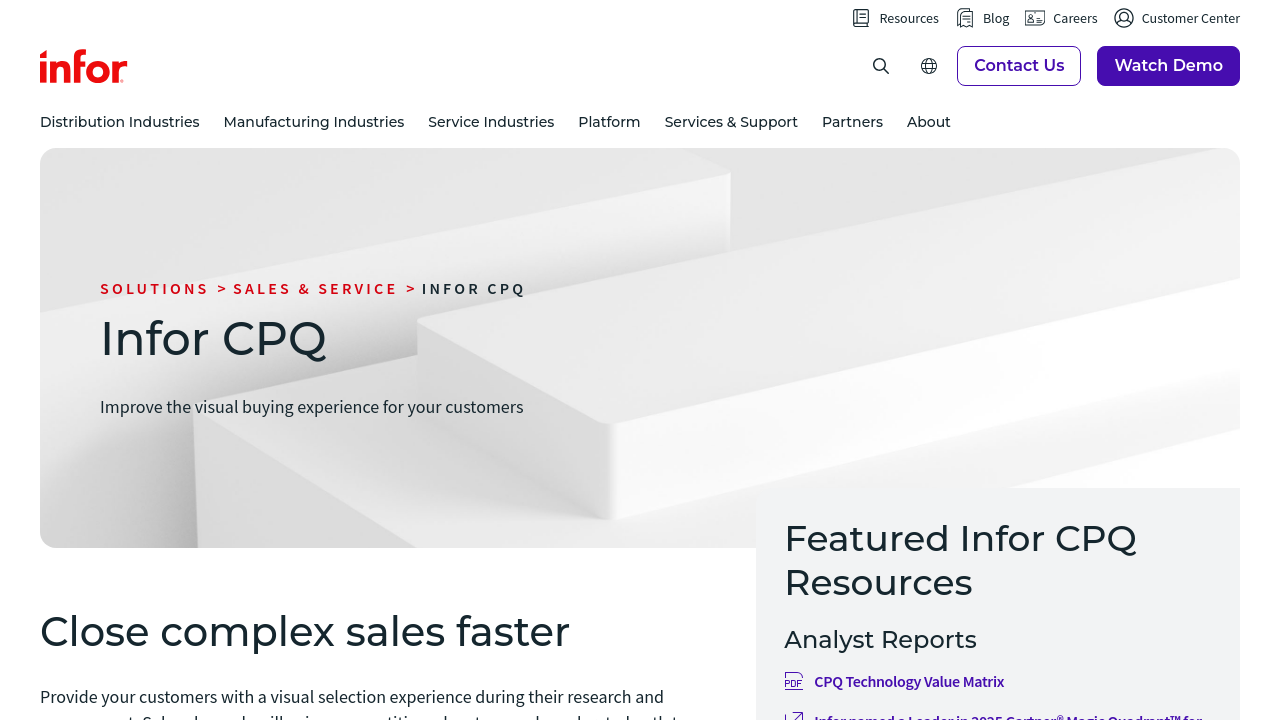Image resolution: width=1280 pixels, height=720 pixels.
Task: Open the Services & Support menu
Action: click(x=731, y=122)
